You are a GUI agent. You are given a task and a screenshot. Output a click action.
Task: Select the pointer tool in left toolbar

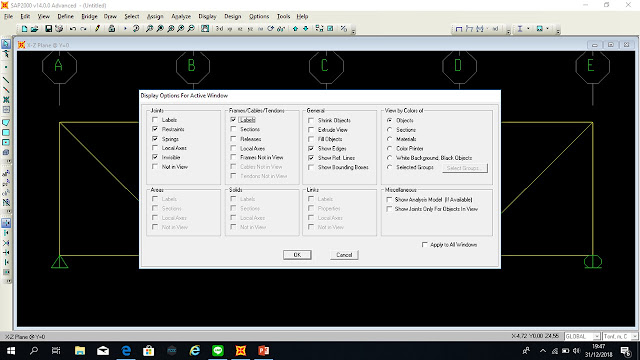(6, 44)
